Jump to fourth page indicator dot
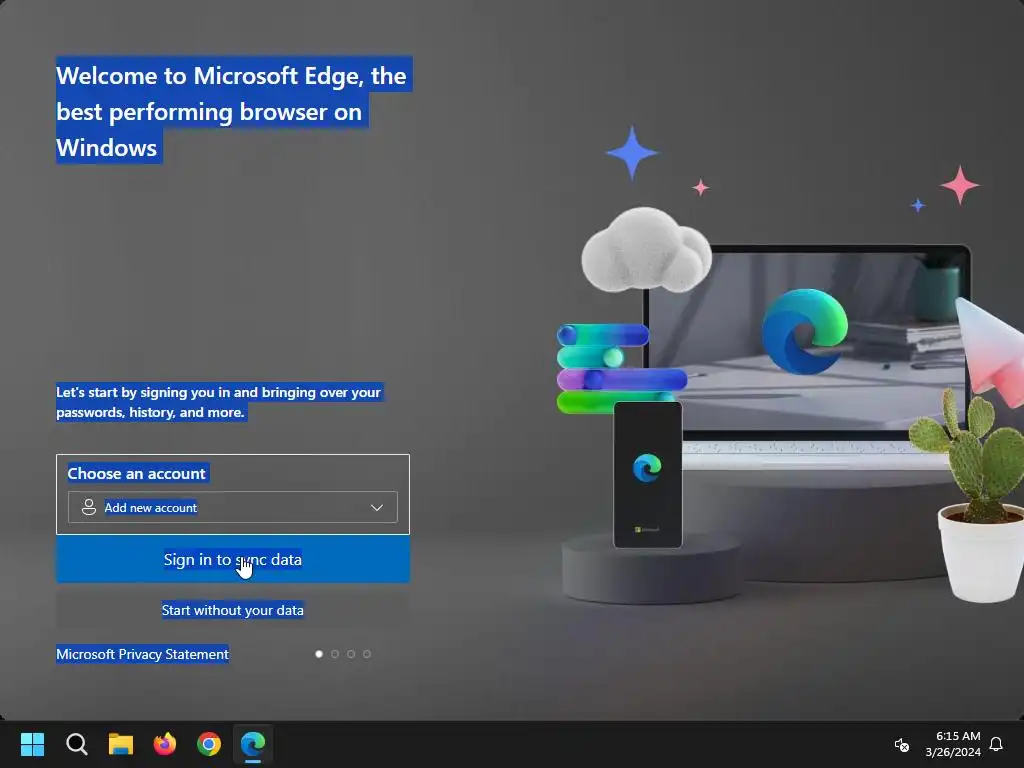The width and height of the screenshot is (1024, 768). [367, 654]
